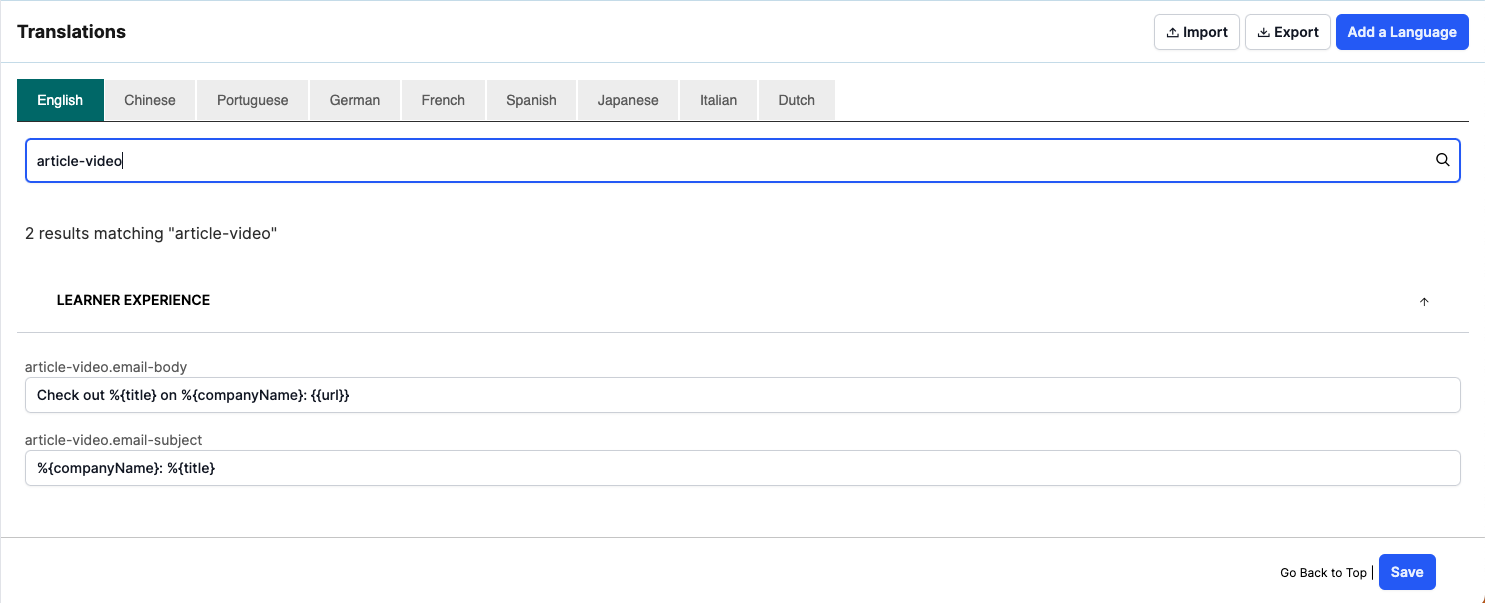Click Go Back to Top link
Viewport: 1485px width, 603px height.
(1323, 573)
